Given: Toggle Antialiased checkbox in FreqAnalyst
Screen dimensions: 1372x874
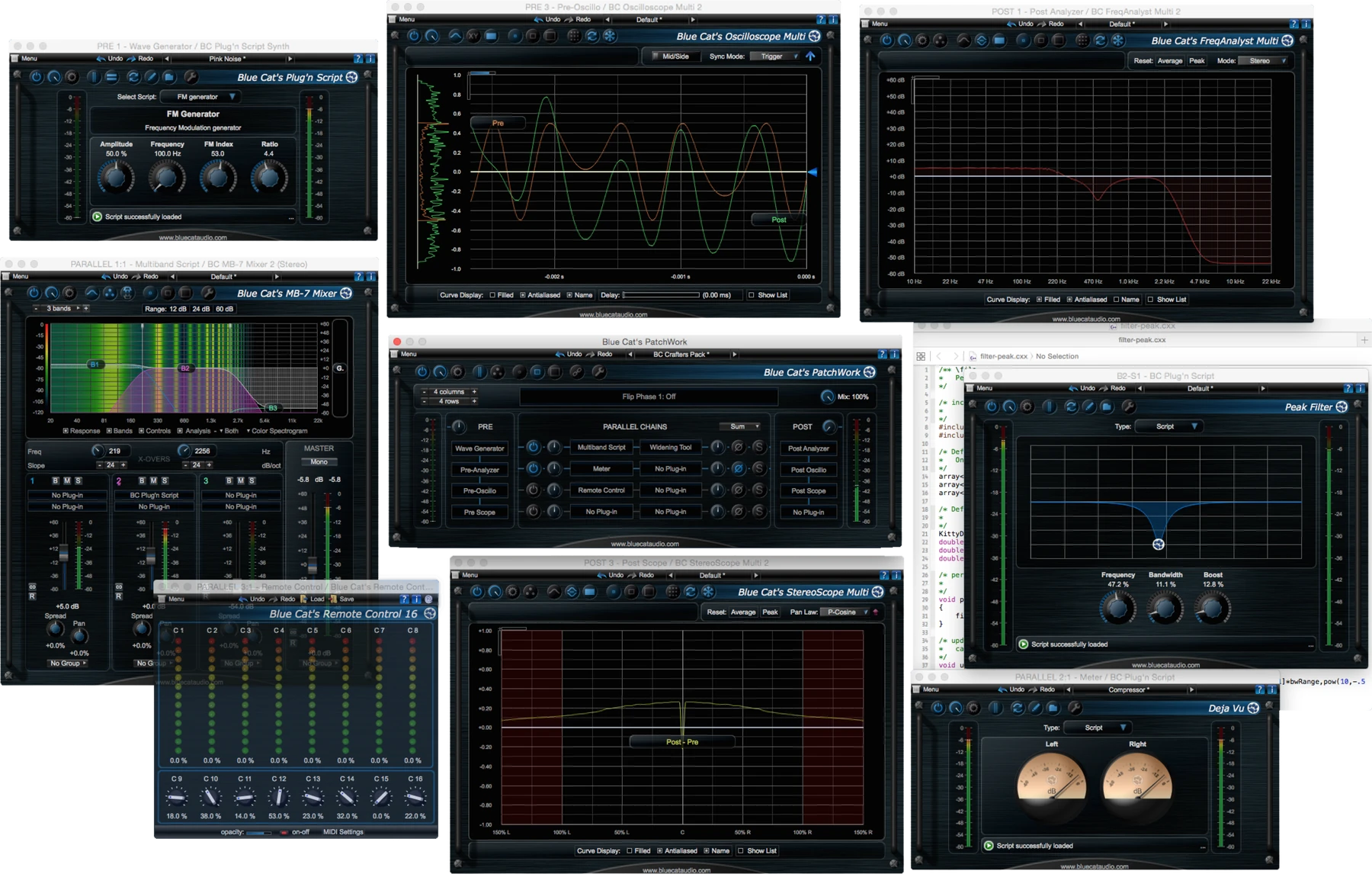Looking at the screenshot, I should point(1070,300).
